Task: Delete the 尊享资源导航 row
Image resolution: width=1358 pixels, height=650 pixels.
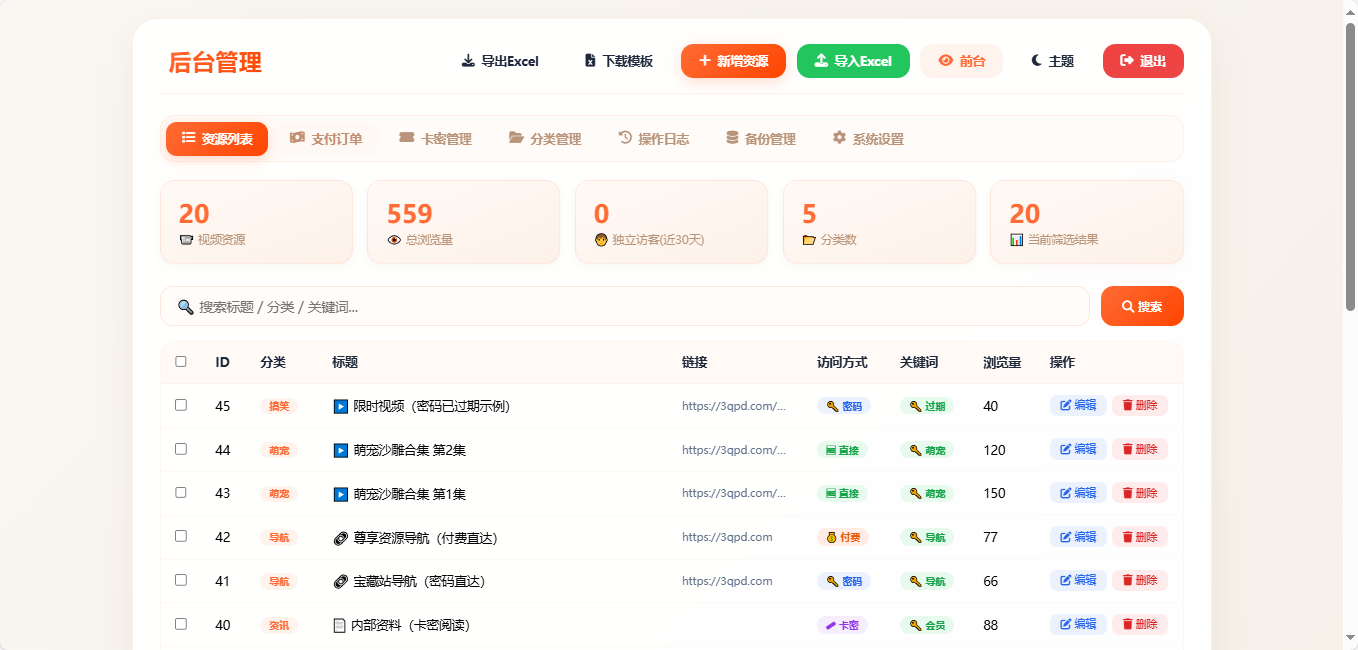Action: pos(1140,536)
